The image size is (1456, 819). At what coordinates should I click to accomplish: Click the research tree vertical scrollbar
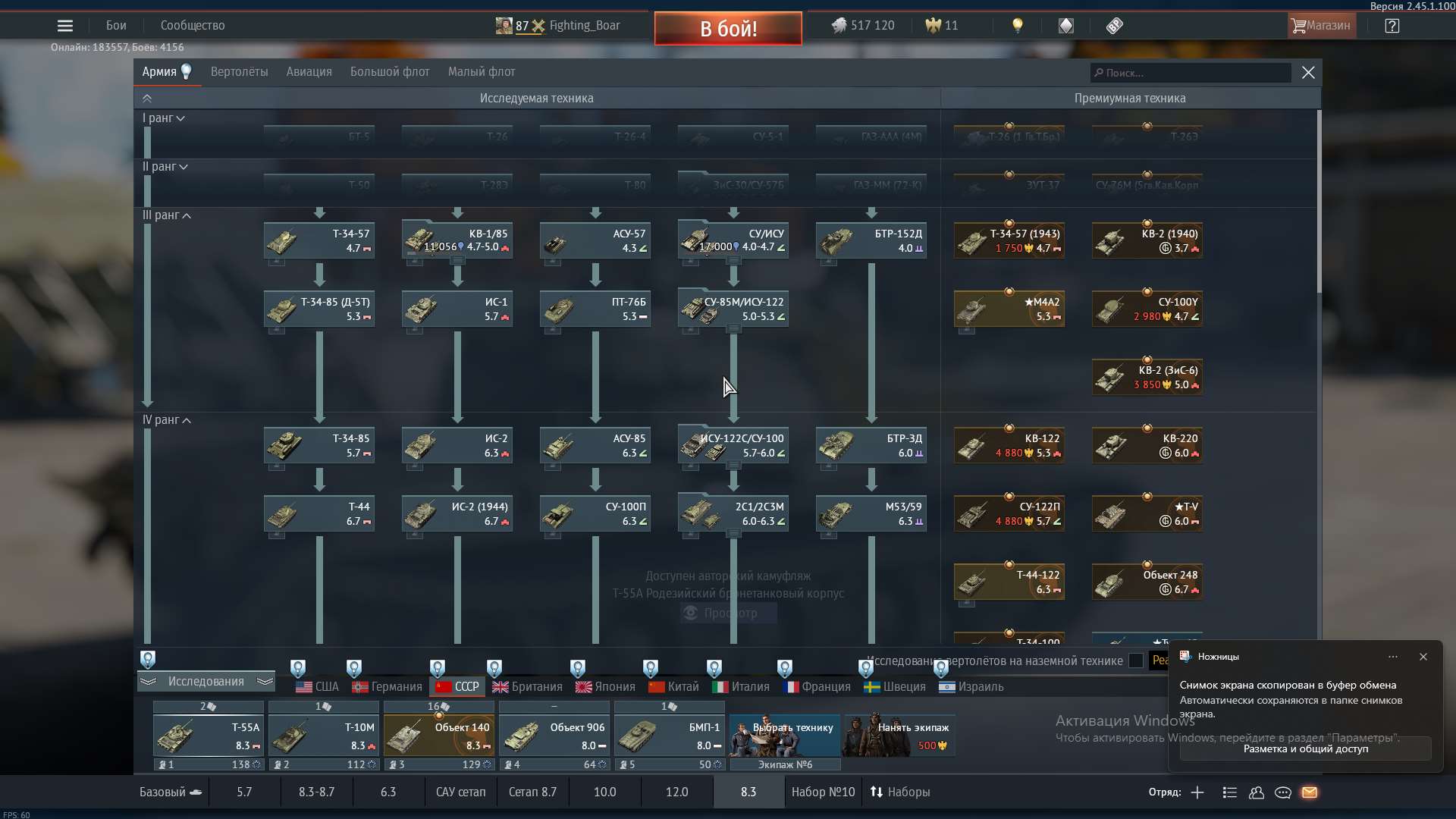[x=1319, y=202]
